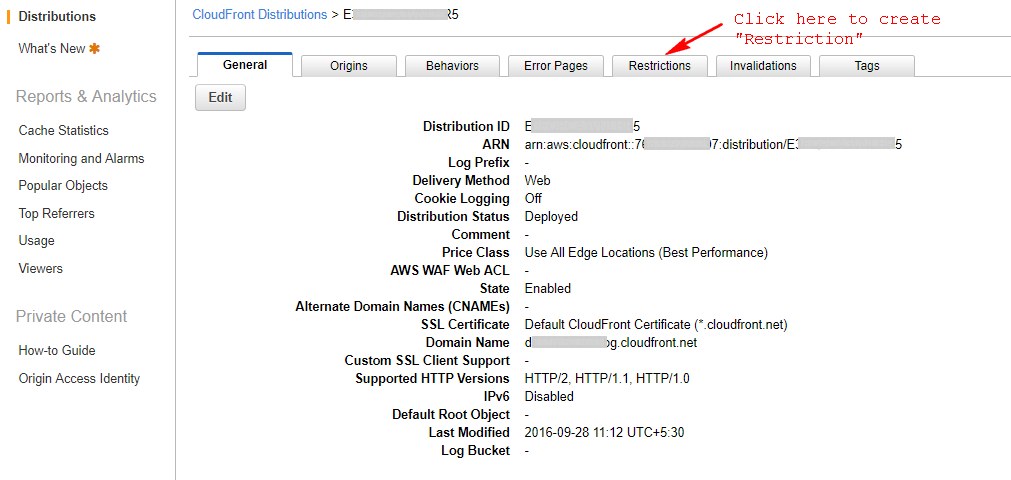
Task: Click the Log Prefix label
Action: coord(479,163)
